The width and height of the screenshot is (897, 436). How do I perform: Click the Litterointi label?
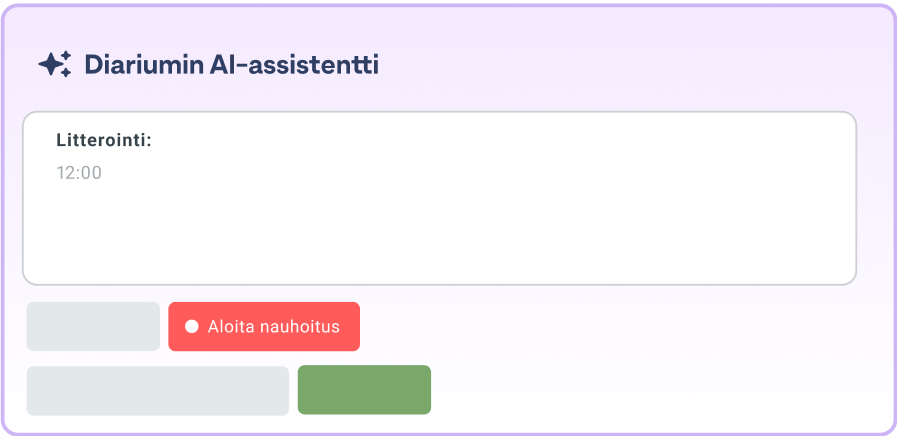click(x=104, y=141)
